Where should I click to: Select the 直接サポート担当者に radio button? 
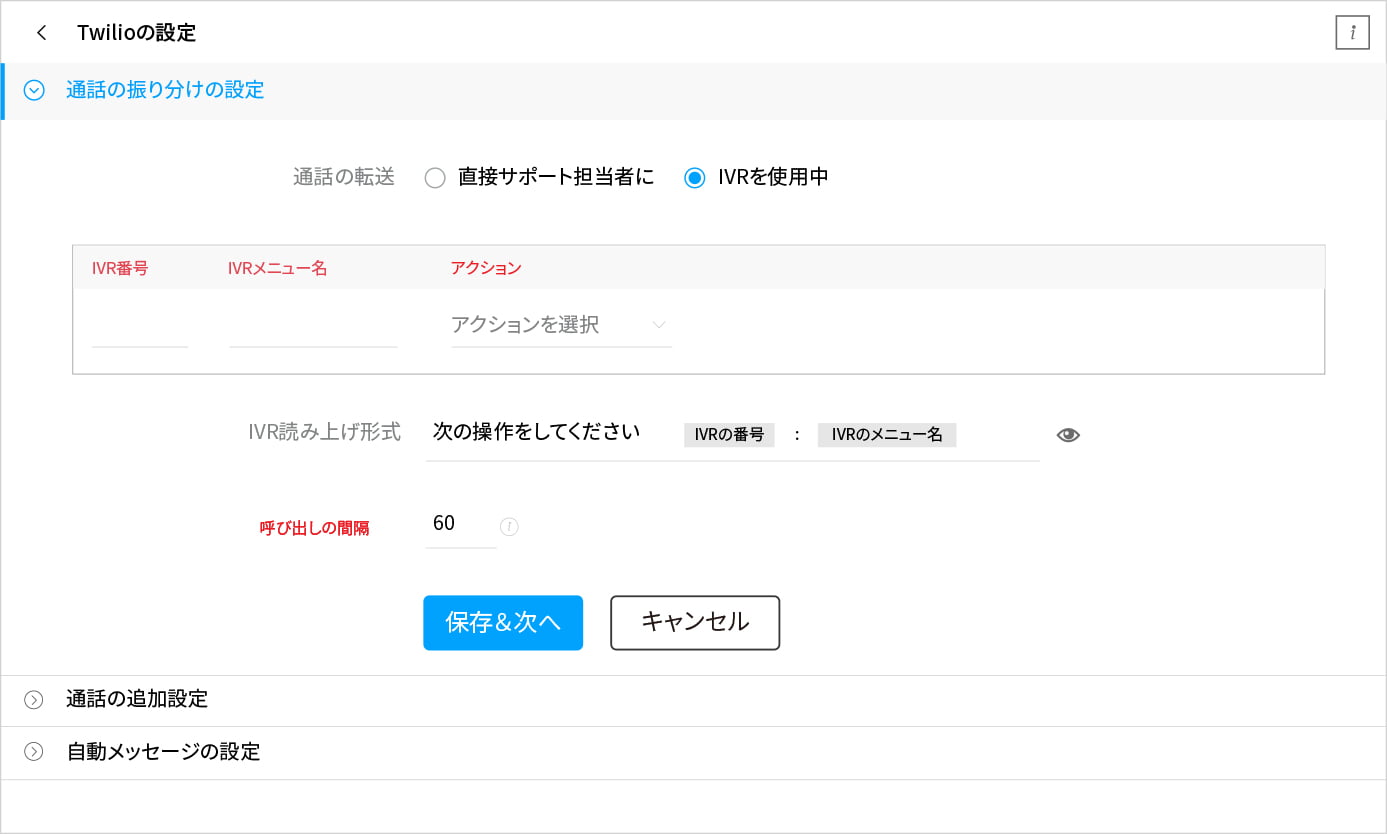[x=435, y=178]
